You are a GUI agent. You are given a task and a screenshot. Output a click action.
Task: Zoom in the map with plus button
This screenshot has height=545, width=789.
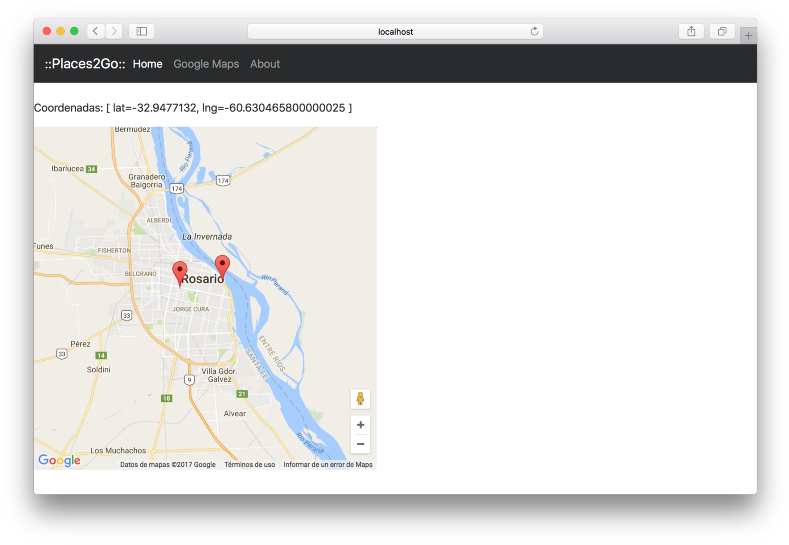click(x=360, y=425)
